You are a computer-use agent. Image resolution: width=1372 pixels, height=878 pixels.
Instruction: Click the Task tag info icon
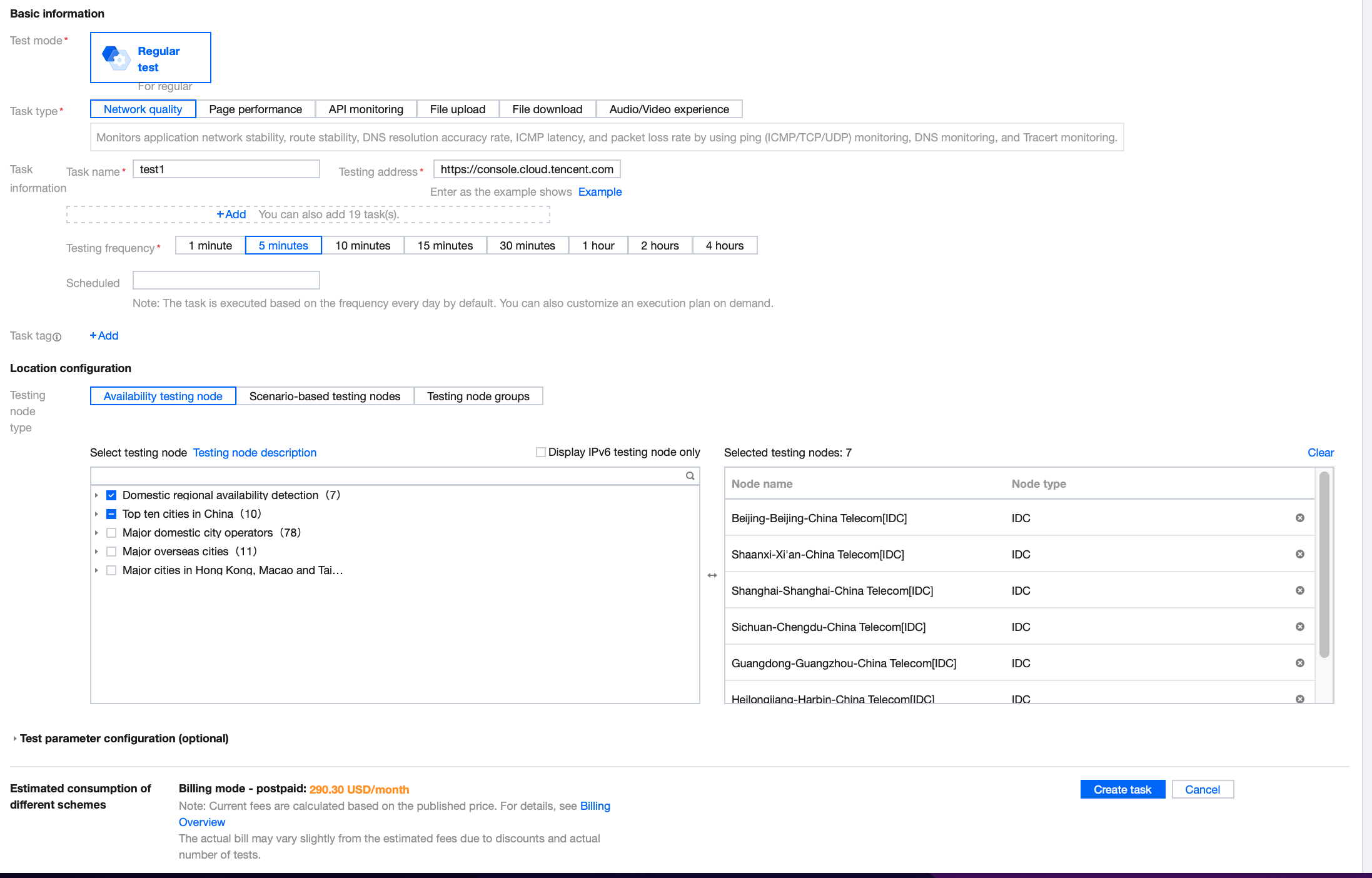click(57, 337)
